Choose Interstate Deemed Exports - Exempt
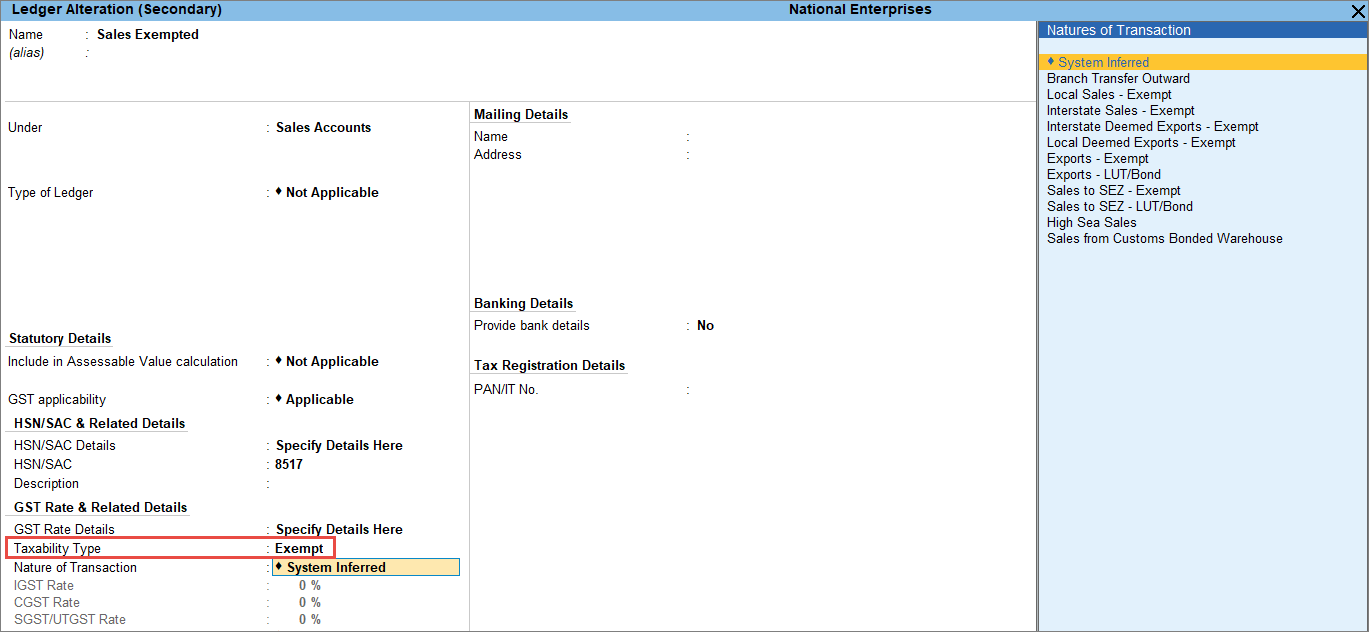The image size is (1369, 632). click(x=1153, y=126)
